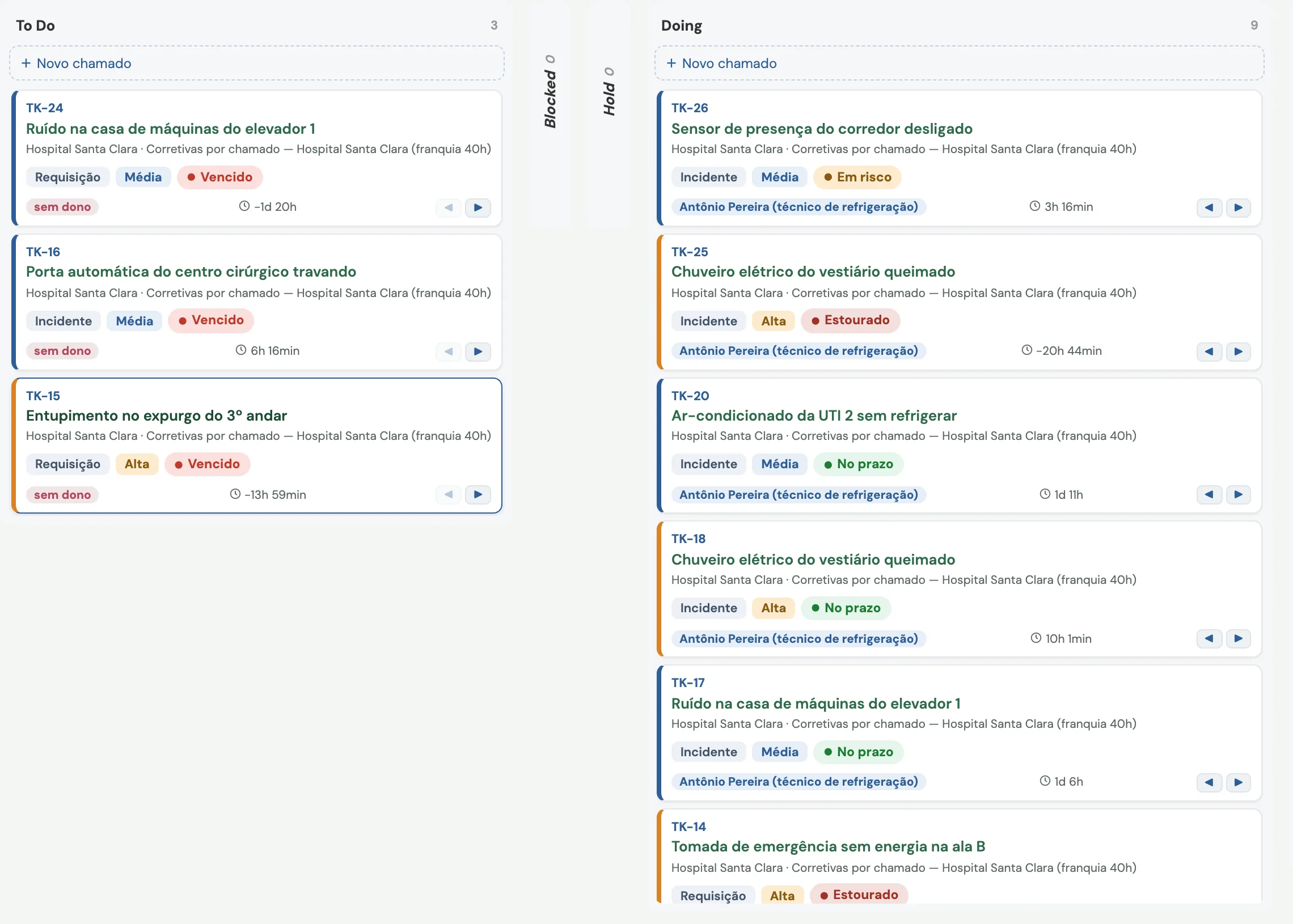Open Ar-condicionado da UTI 2 sem refrigerar
1293x924 pixels.
814,416
